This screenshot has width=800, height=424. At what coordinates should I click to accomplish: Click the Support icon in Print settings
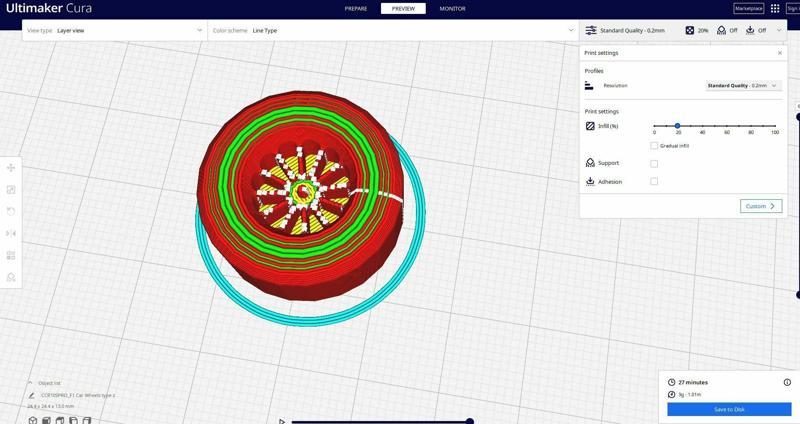590,163
